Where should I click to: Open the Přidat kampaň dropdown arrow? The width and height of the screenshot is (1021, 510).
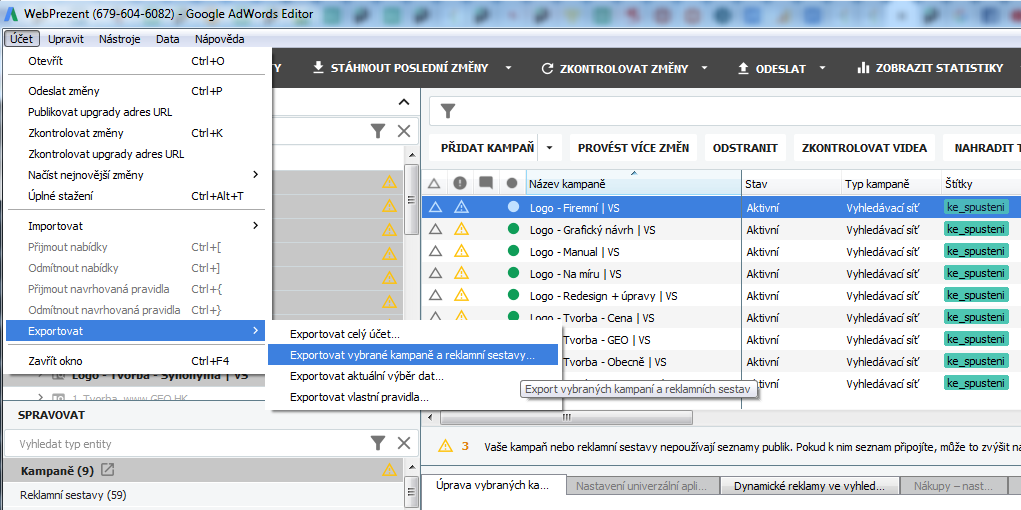tap(550, 148)
